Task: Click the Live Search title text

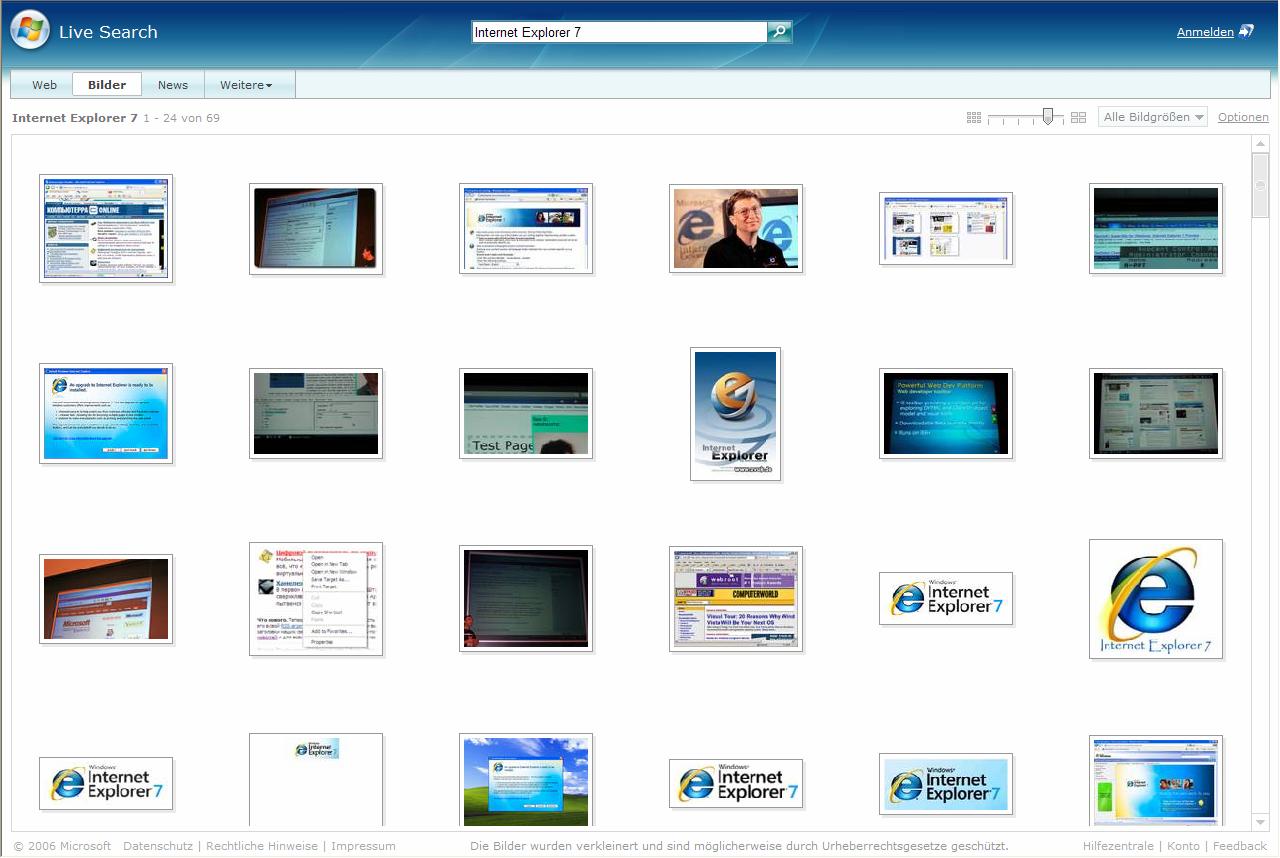Action: [x=108, y=32]
